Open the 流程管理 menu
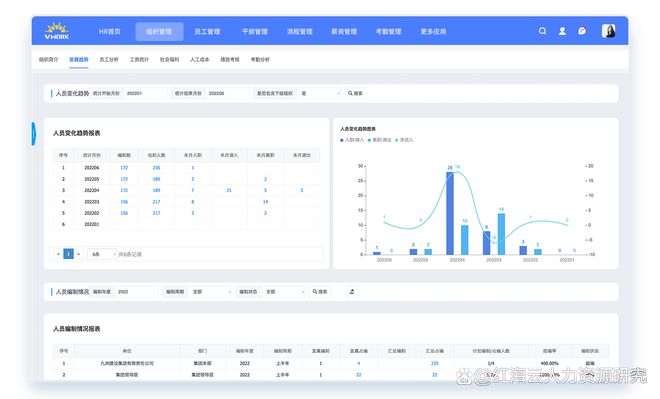This screenshot has width=660, height=399. pos(299,32)
